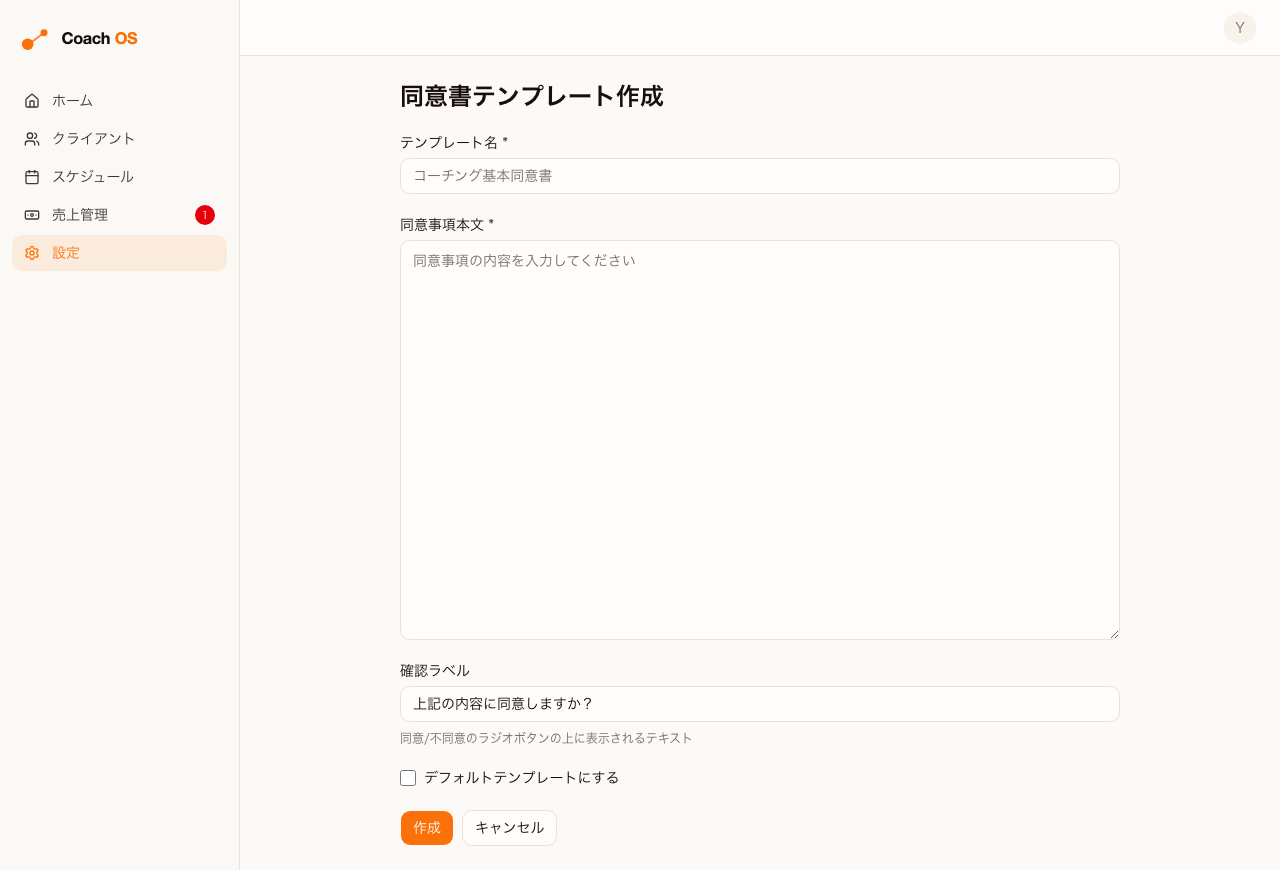Open ホーム in the sidebar
The width and height of the screenshot is (1280, 870).
120,101
